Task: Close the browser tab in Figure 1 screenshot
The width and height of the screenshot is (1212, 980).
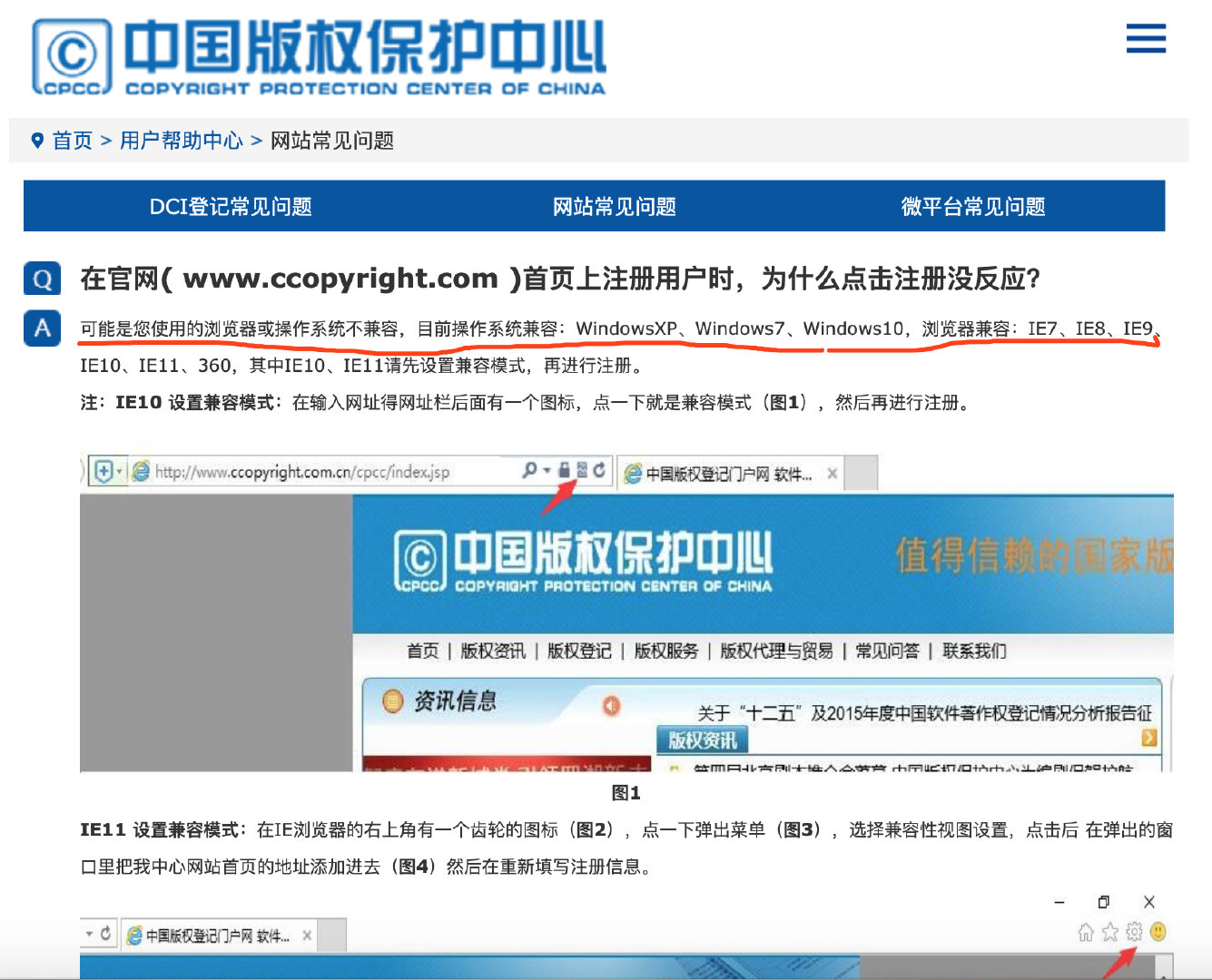Action: (832, 474)
